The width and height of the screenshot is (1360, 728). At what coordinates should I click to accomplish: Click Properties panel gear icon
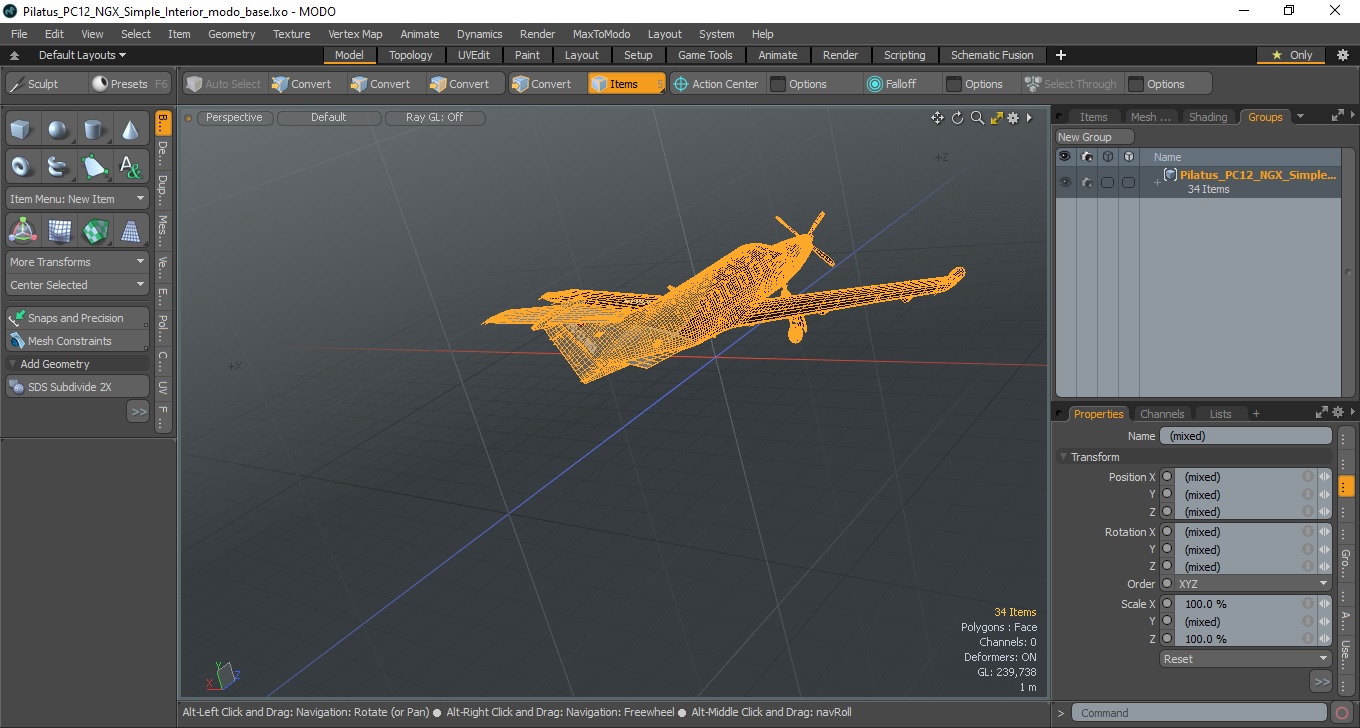1338,412
